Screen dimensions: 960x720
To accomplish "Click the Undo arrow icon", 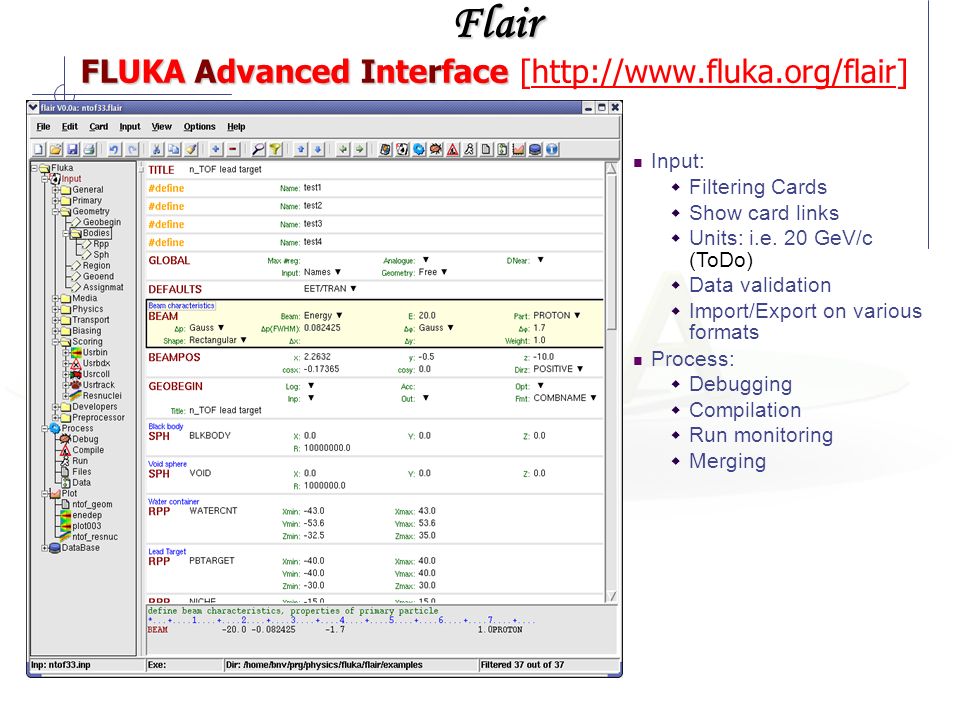I will point(114,149).
